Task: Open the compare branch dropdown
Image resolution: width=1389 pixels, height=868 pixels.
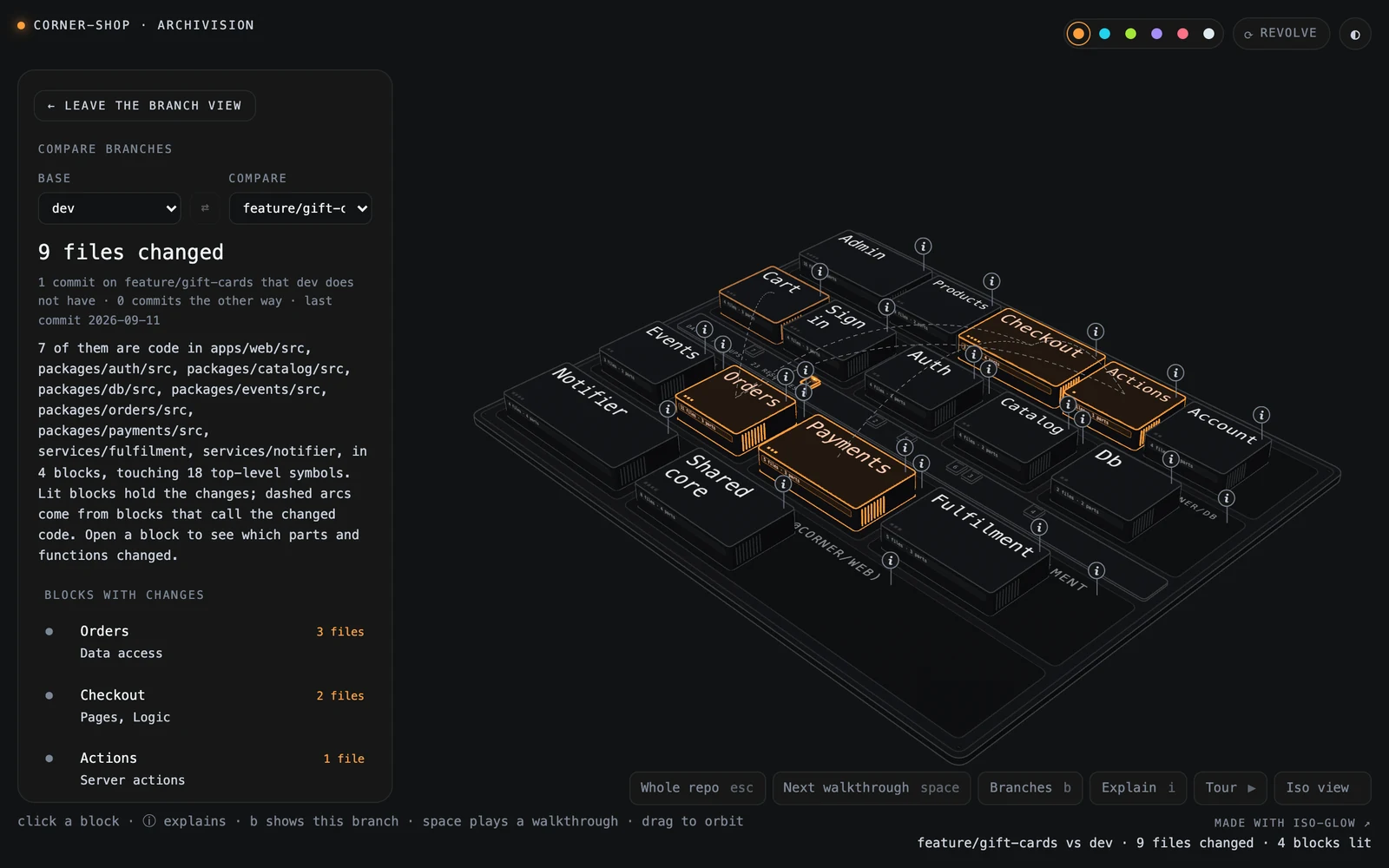Action: pyautogui.click(x=300, y=208)
